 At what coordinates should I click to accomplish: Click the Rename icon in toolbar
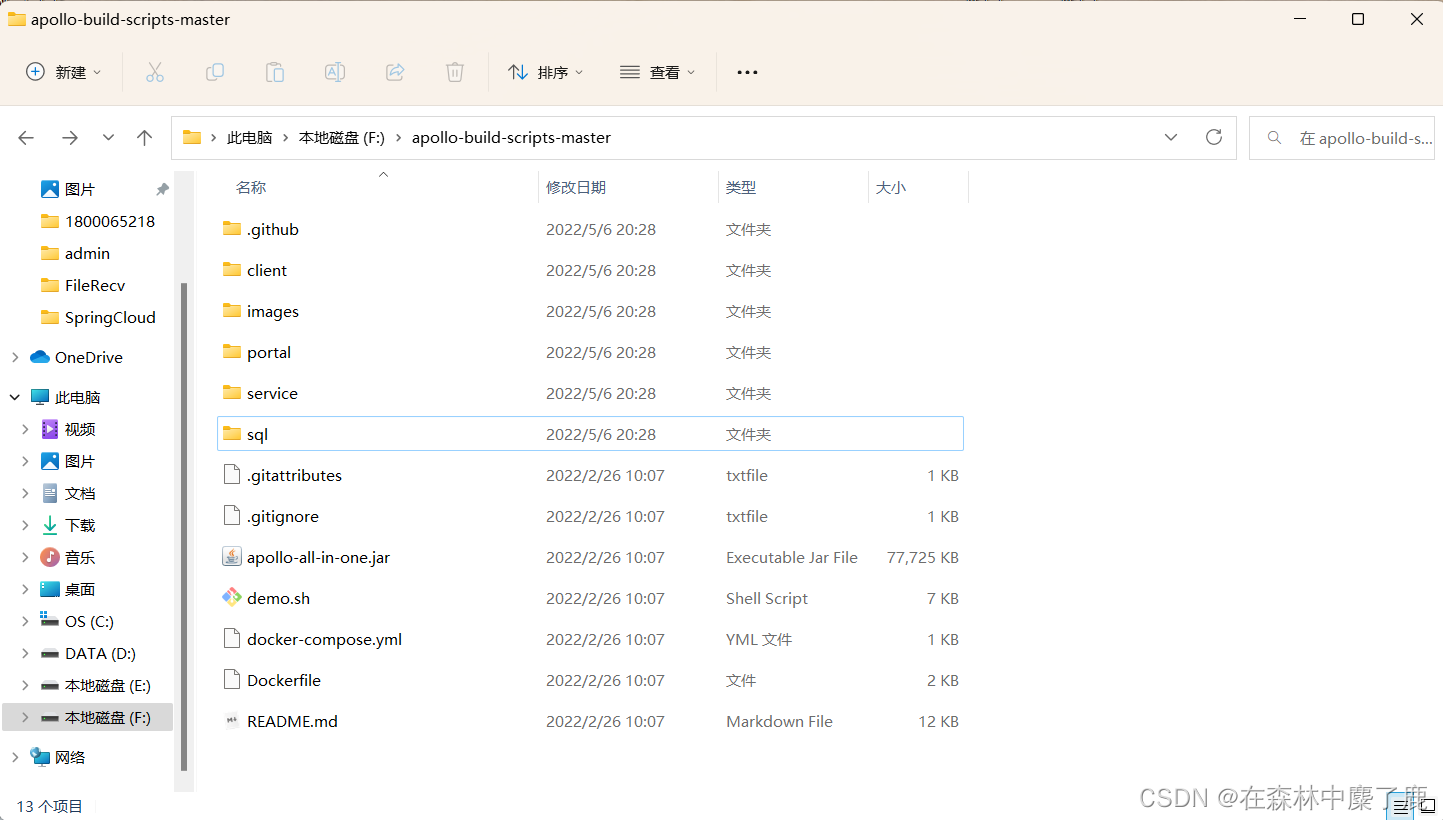click(335, 72)
